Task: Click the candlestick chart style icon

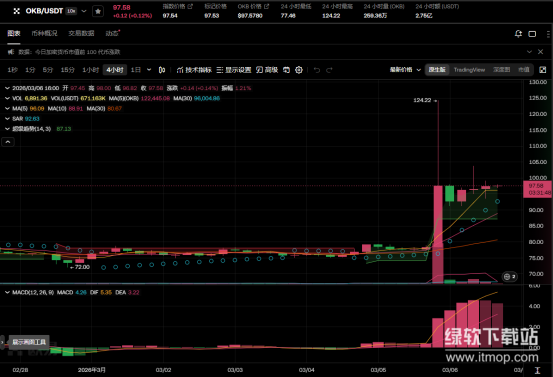Action: tap(162, 70)
